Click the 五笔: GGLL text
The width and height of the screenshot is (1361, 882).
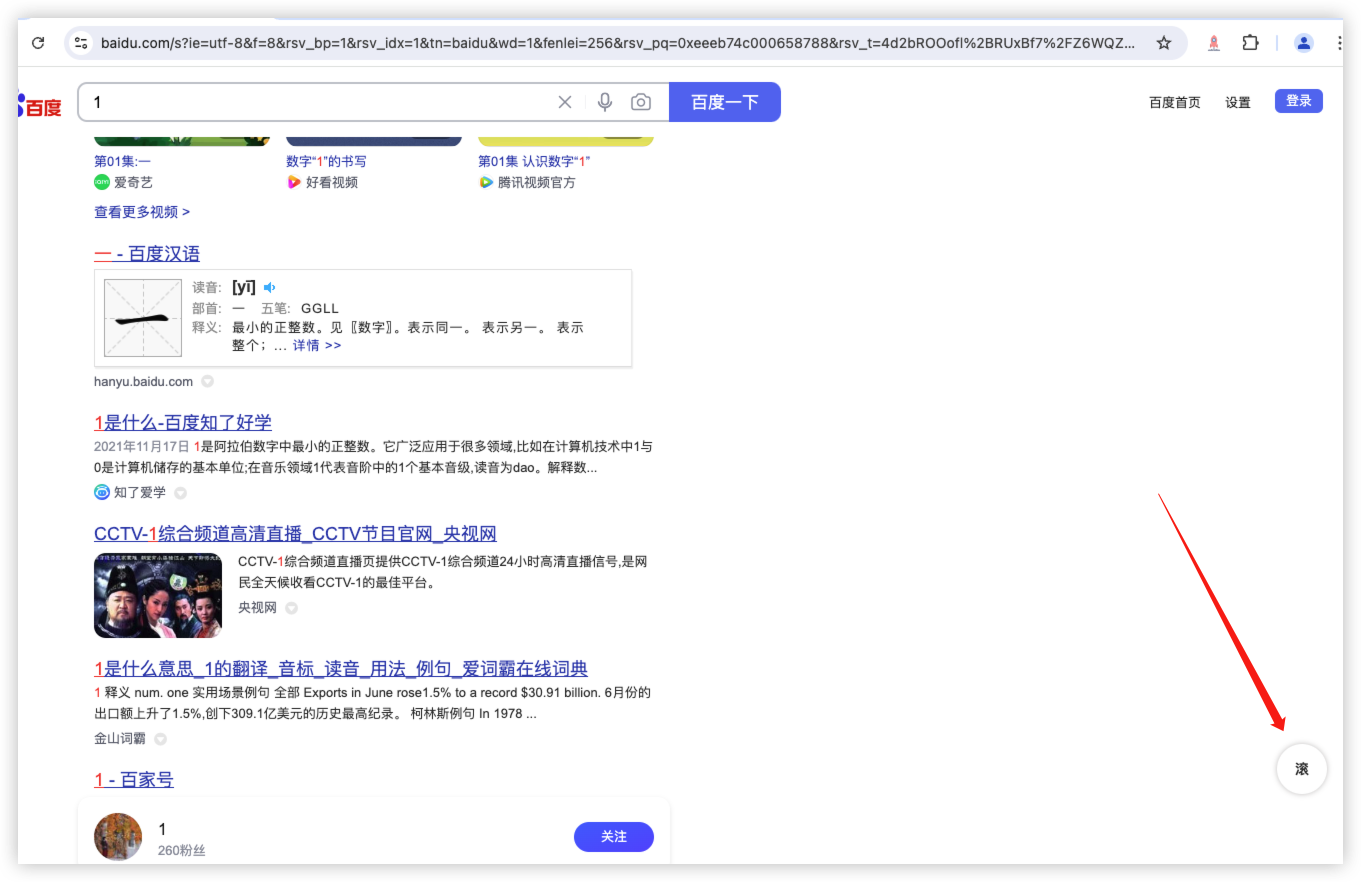click(300, 308)
